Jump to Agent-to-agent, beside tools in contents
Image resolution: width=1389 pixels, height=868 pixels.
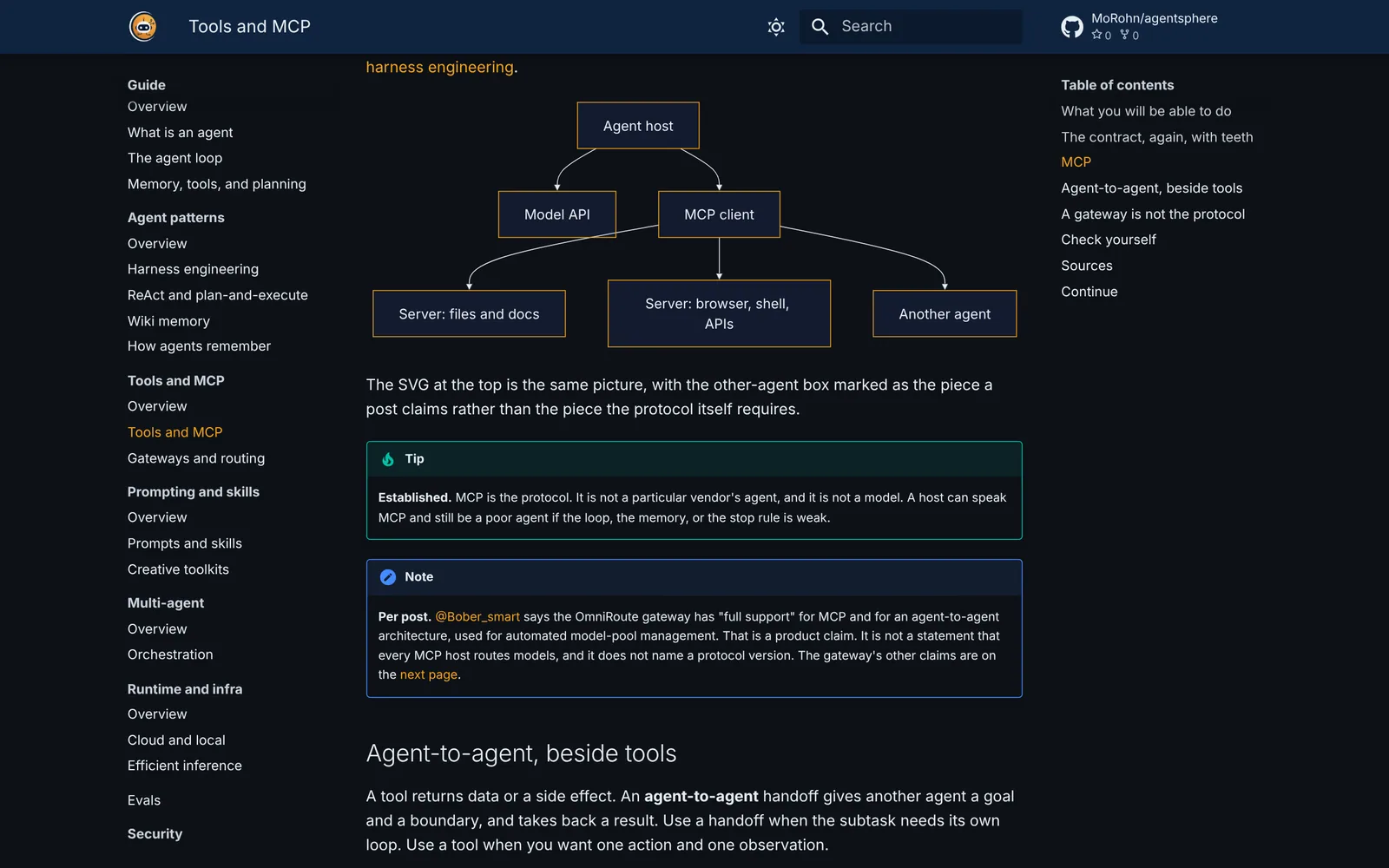[x=1151, y=188]
